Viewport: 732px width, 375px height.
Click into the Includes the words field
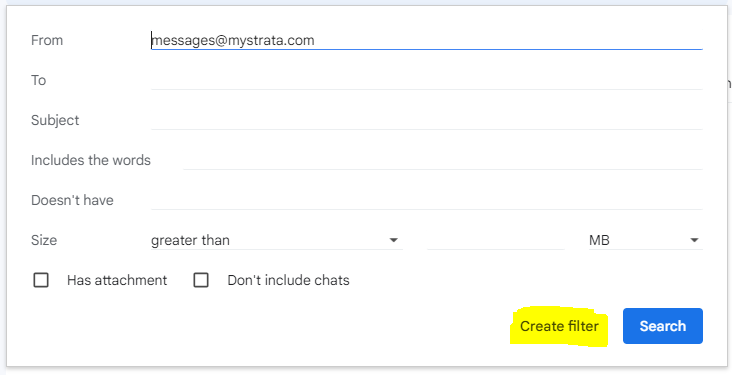[443, 160]
